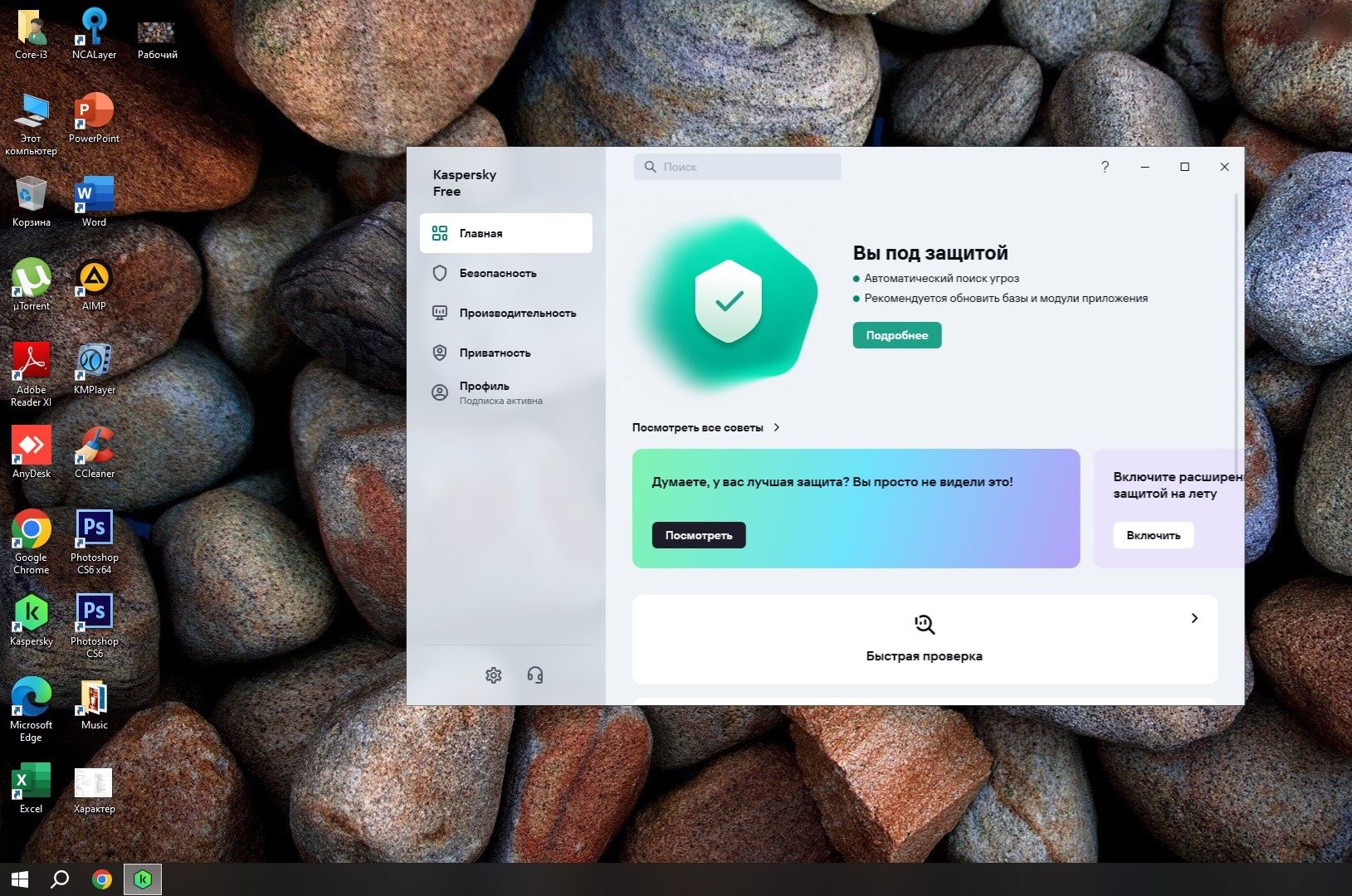Open Google Chrome desktop shortcut
The width and height of the screenshot is (1352, 896).
point(32,543)
